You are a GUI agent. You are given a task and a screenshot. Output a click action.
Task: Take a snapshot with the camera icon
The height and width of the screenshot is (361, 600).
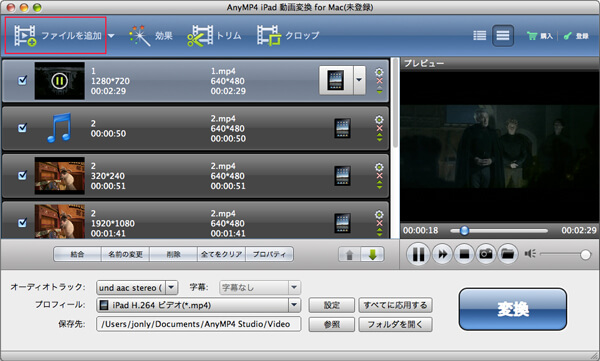[486, 254]
